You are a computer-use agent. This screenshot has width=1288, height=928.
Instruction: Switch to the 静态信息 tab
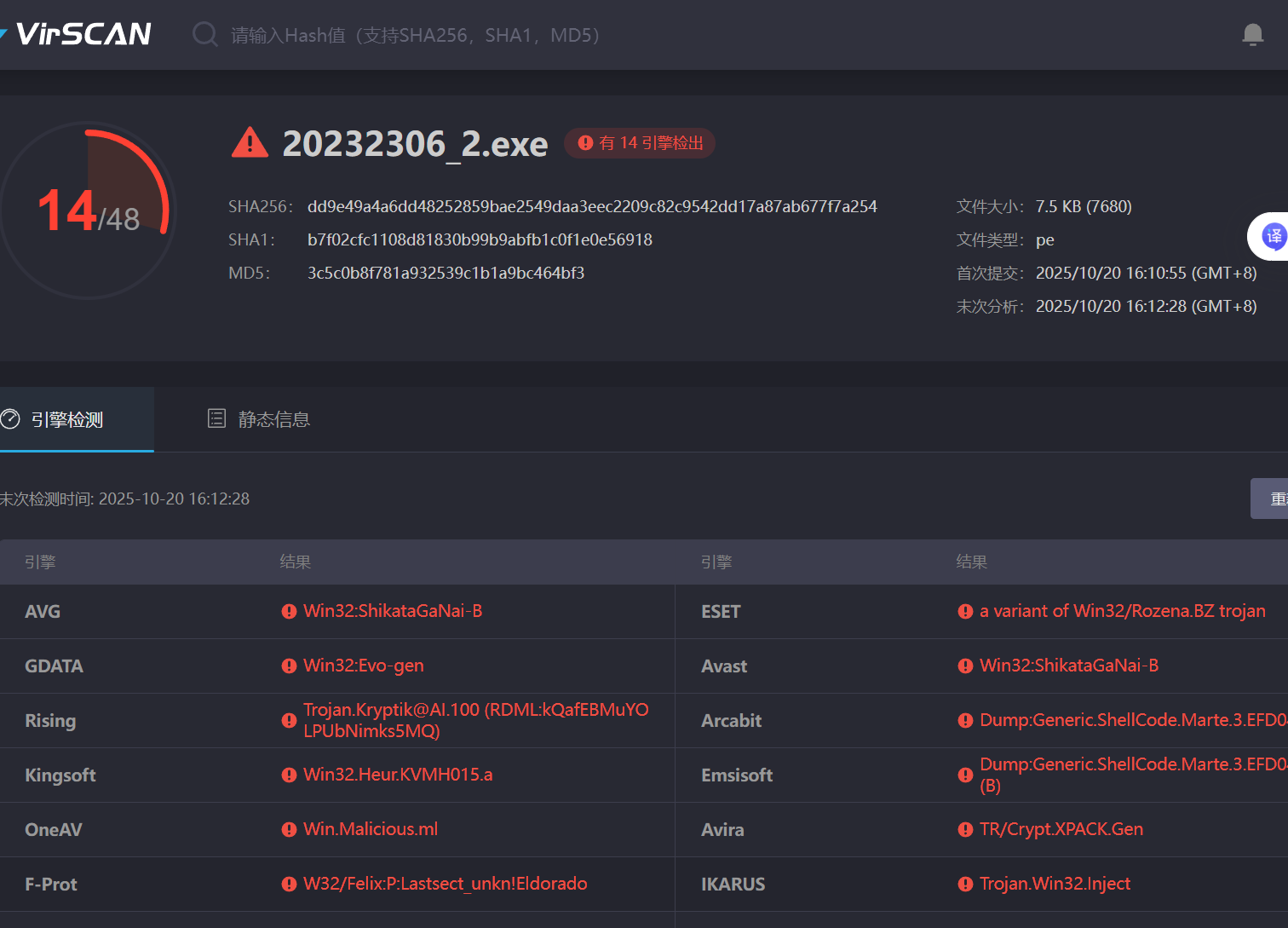[259, 419]
